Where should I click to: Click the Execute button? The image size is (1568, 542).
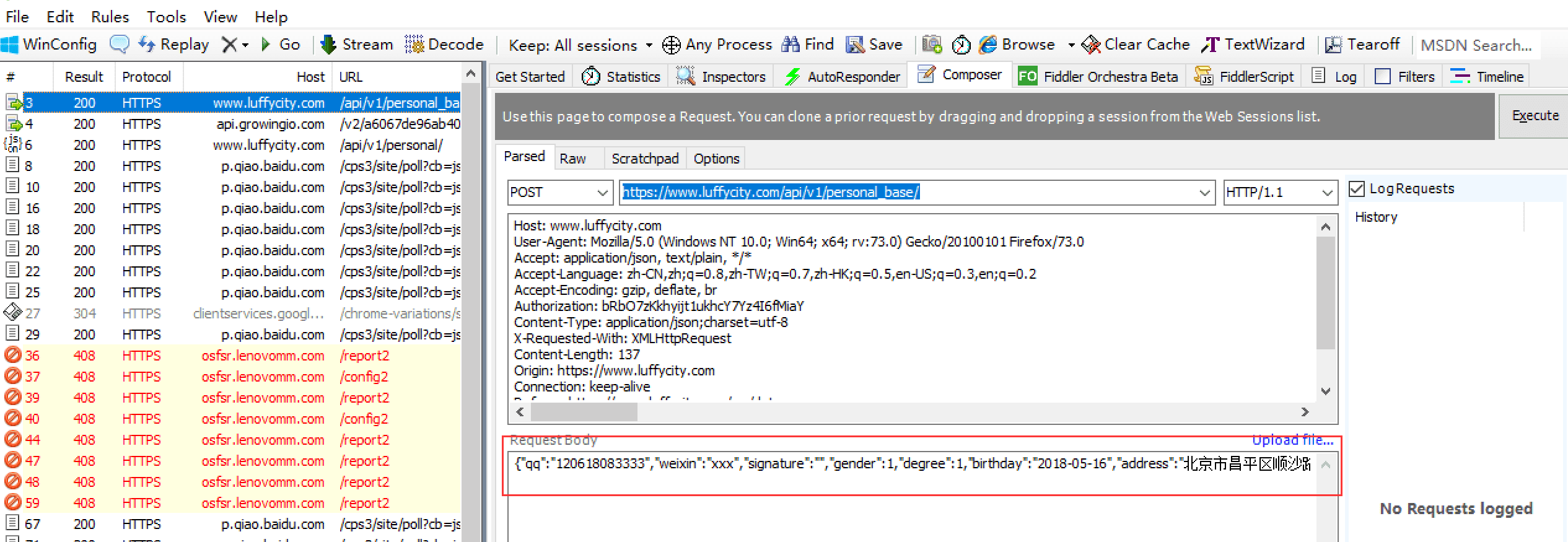(x=1535, y=116)
